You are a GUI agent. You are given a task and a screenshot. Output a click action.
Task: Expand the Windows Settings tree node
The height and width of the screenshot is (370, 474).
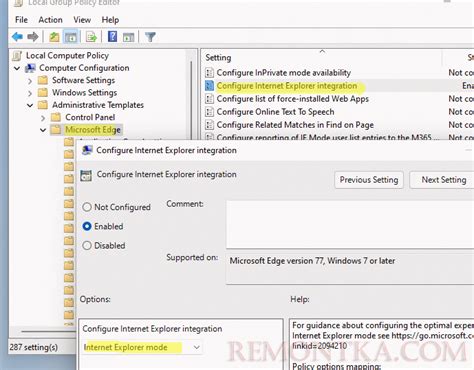pyautogui.click(x=30, y=93)
